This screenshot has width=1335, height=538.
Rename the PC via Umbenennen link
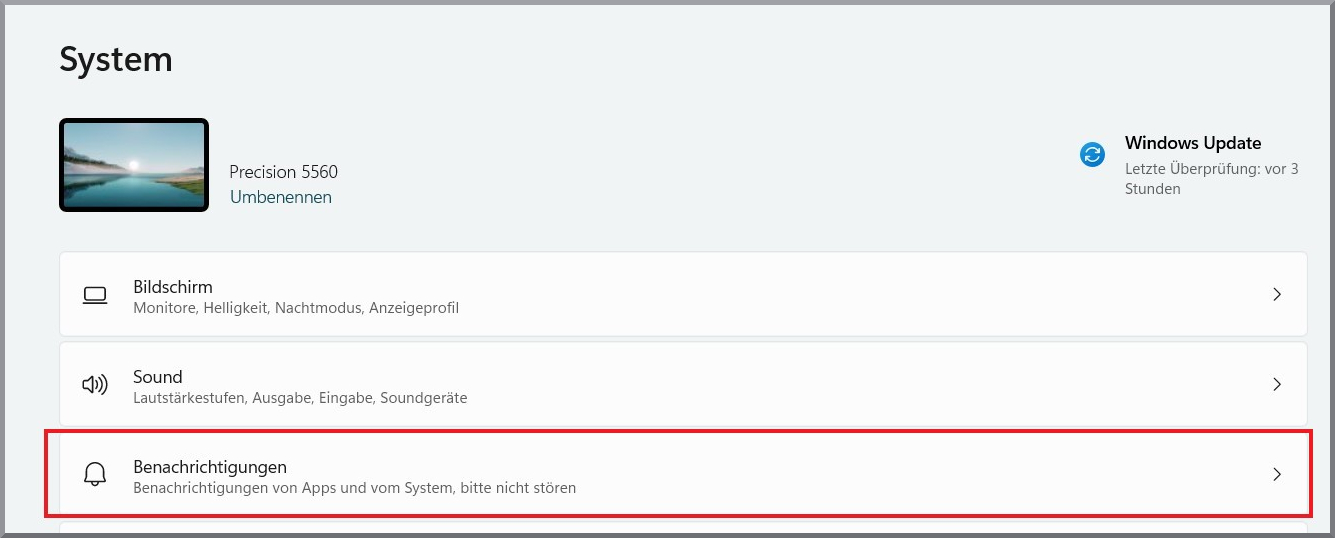pyautogui.click(x=281, y=197)
